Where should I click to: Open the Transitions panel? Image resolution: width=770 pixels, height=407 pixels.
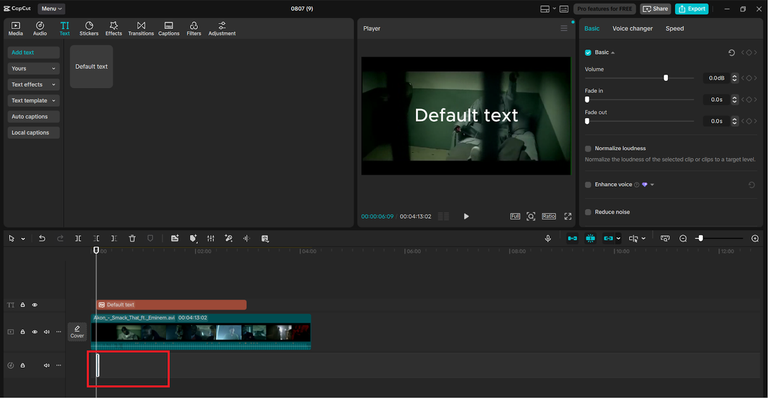tap(141, 28)
